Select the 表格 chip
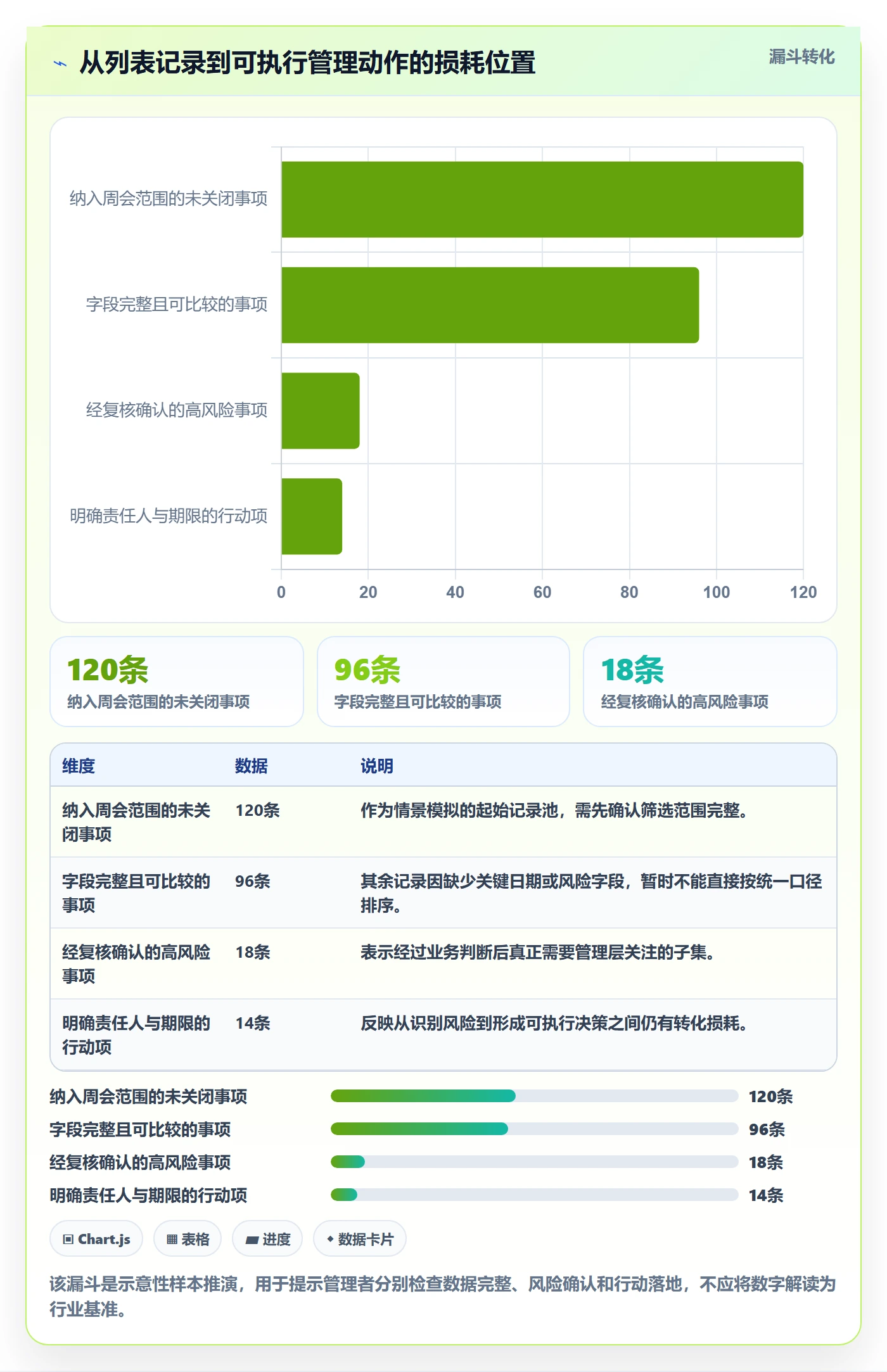The image size is (887, 1372). (188, 1238)
